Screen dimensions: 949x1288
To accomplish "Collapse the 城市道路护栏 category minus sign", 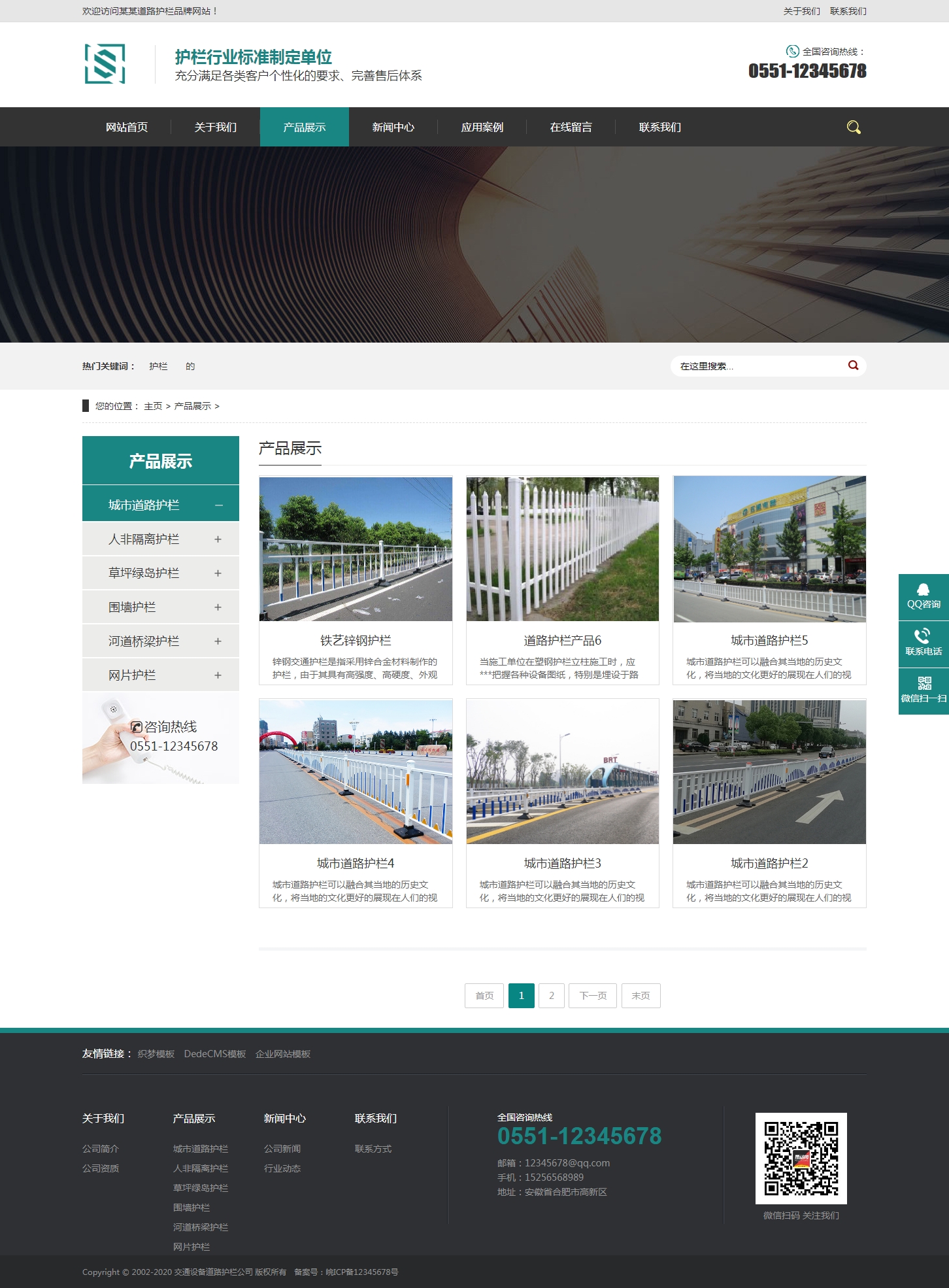I will pos(218,505).
